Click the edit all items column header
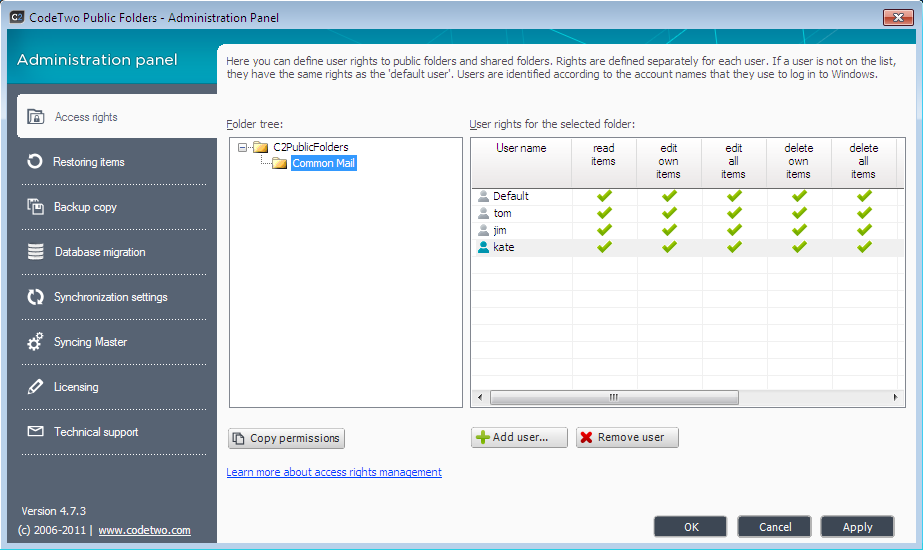This screenshot has height=550, width=923. 733,163
